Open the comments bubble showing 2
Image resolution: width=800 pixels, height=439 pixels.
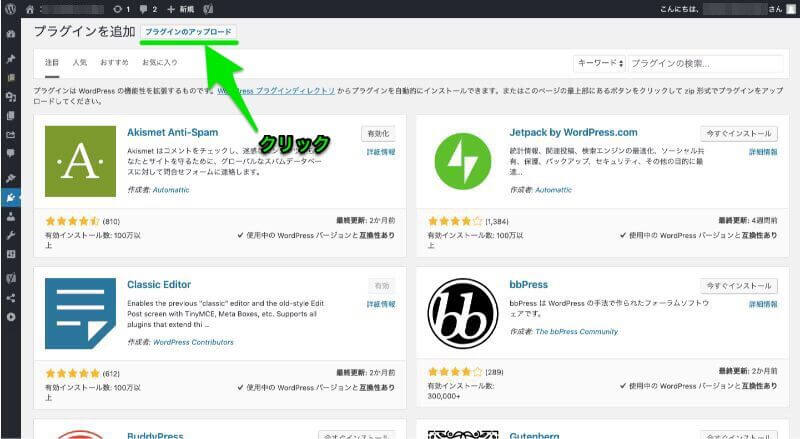pos(148,9)
